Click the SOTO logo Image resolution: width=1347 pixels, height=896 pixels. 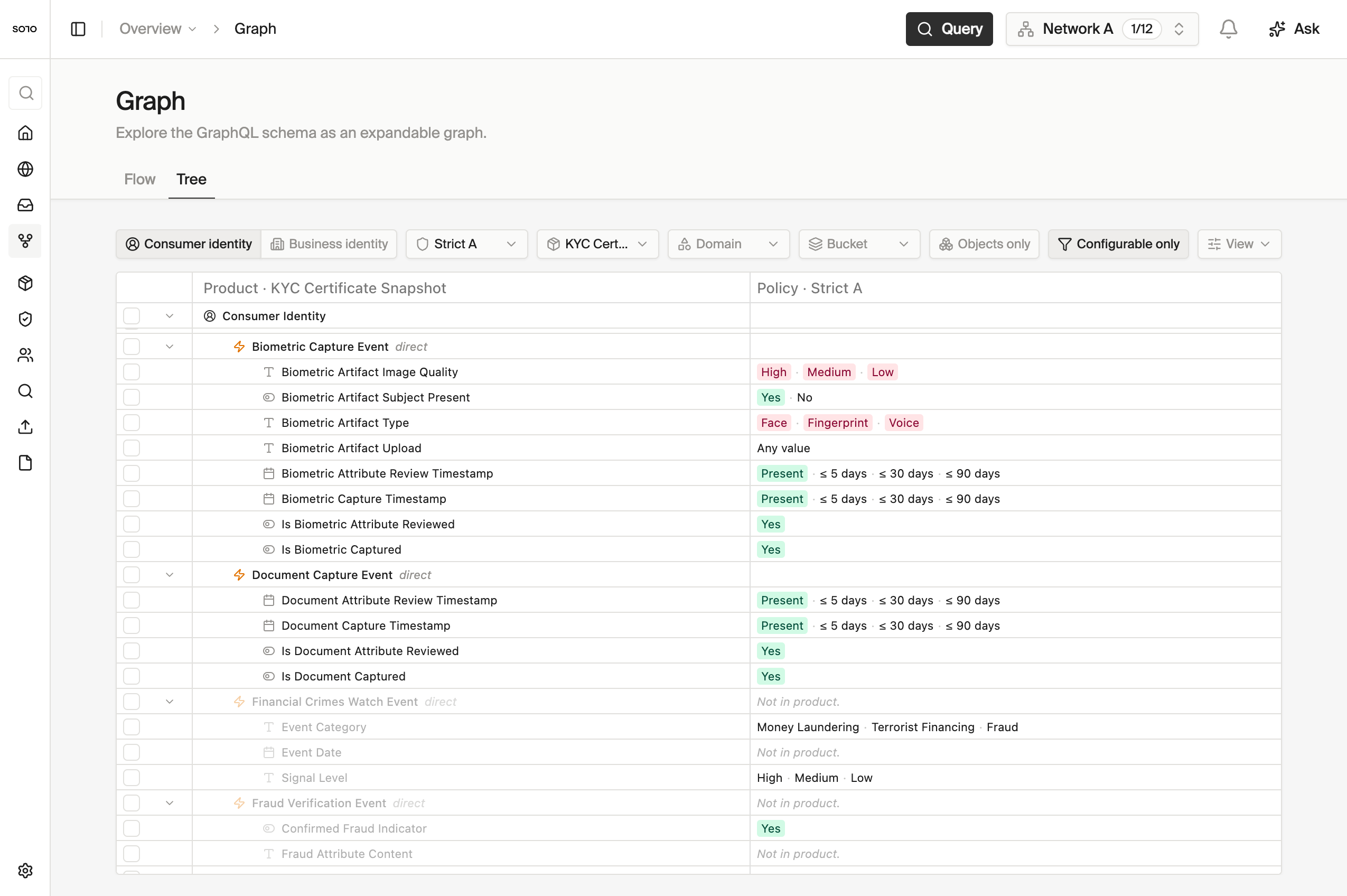(25, 29)
